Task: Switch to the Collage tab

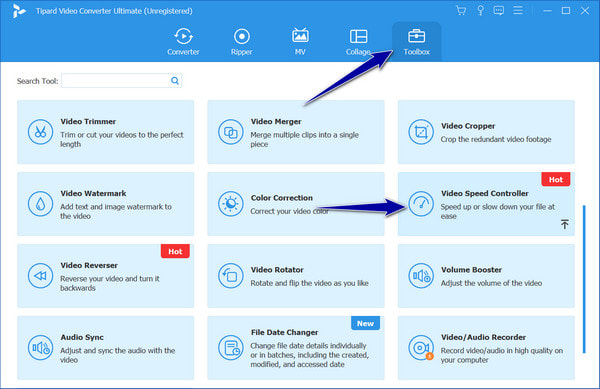Action: coord(358,42)
